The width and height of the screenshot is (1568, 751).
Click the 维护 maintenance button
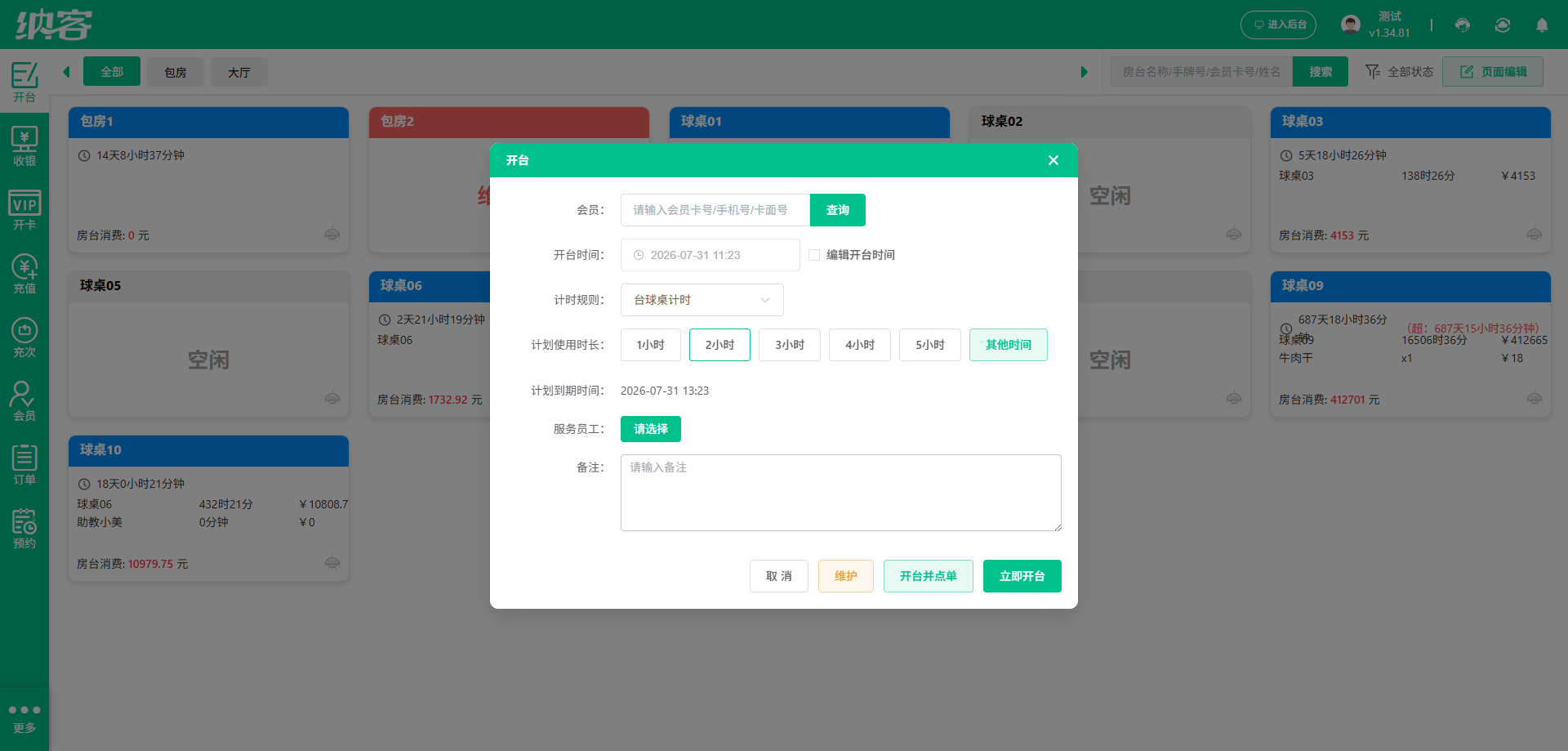(x=846, y=576)
